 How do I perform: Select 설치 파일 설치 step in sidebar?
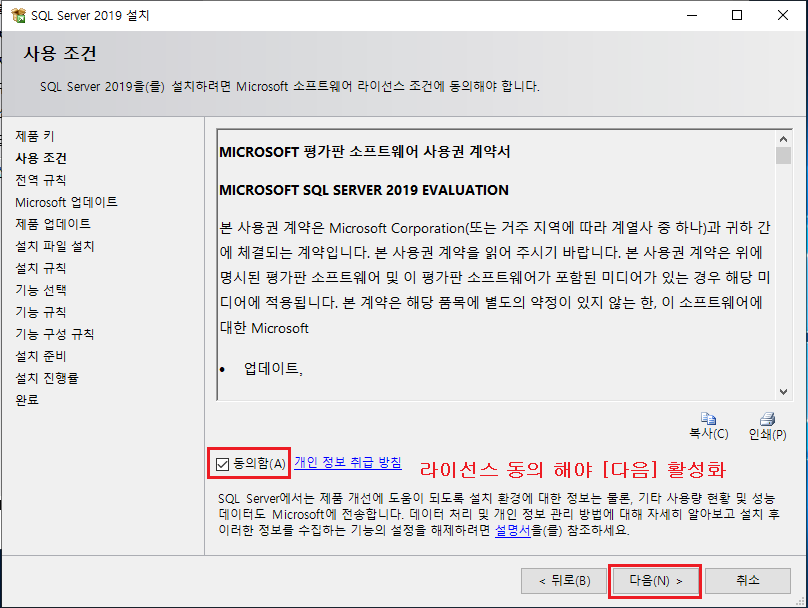click(x=55, y=246)
